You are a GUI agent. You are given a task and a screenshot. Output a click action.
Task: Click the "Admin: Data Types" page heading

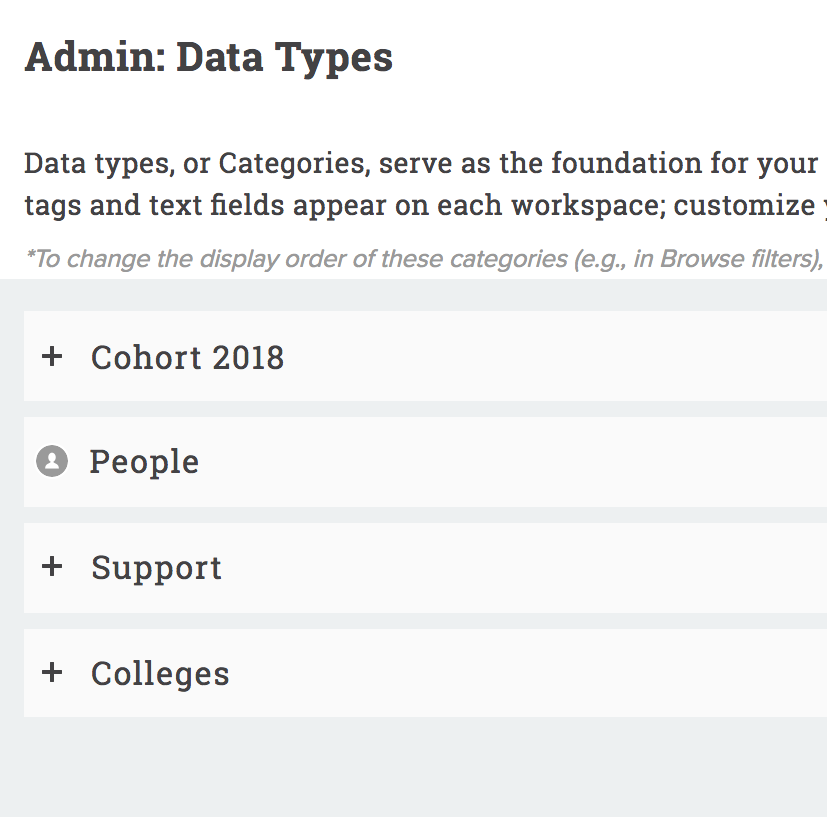coord(208,57)
